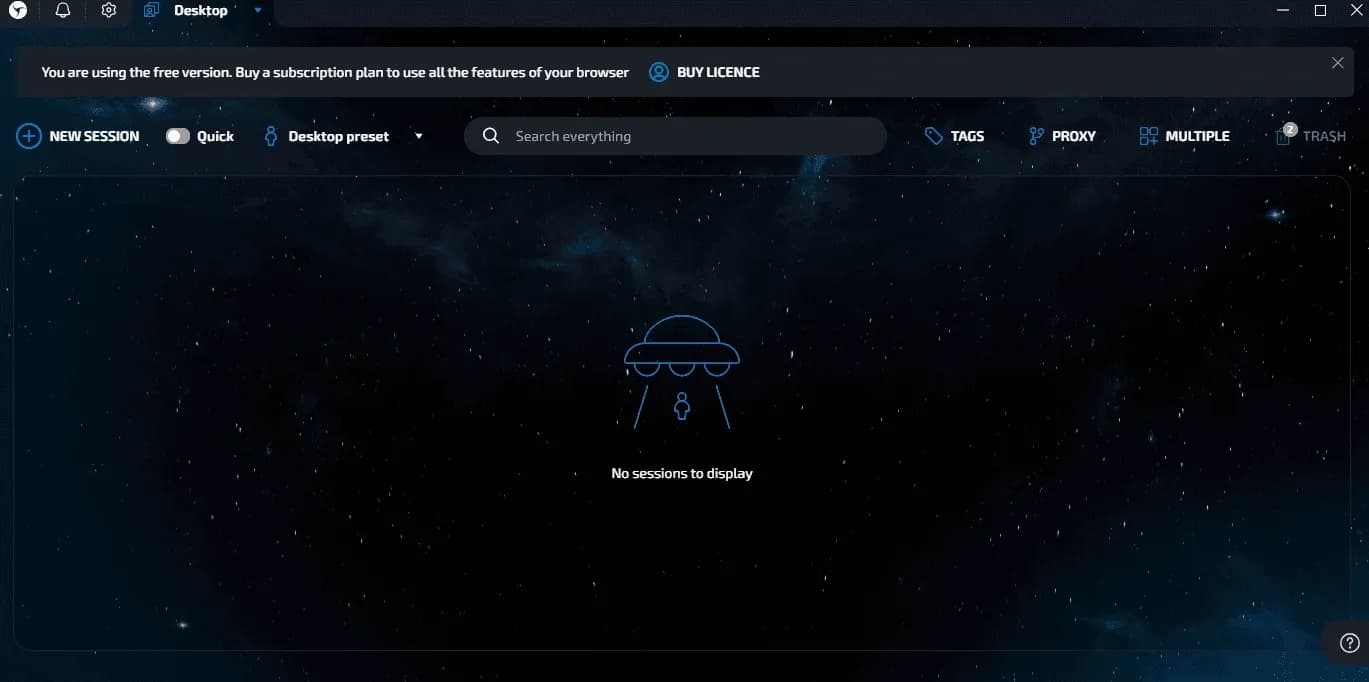
Task: Open the Tags manager
Action: 954,135
